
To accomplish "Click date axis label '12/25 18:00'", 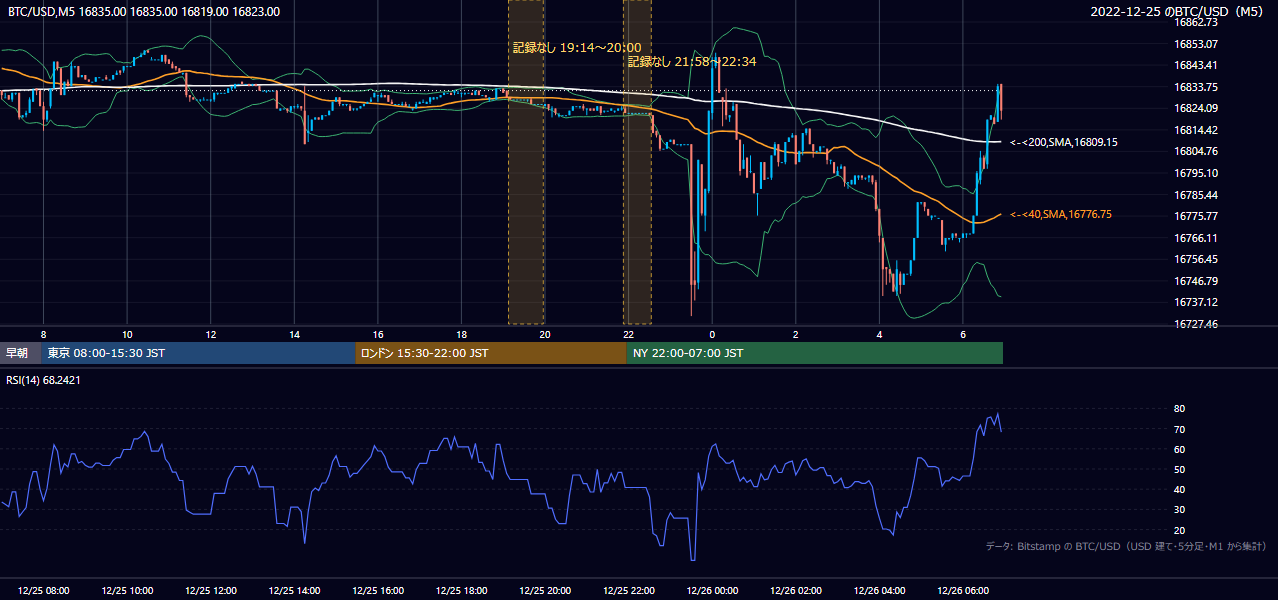I will 462,590.
